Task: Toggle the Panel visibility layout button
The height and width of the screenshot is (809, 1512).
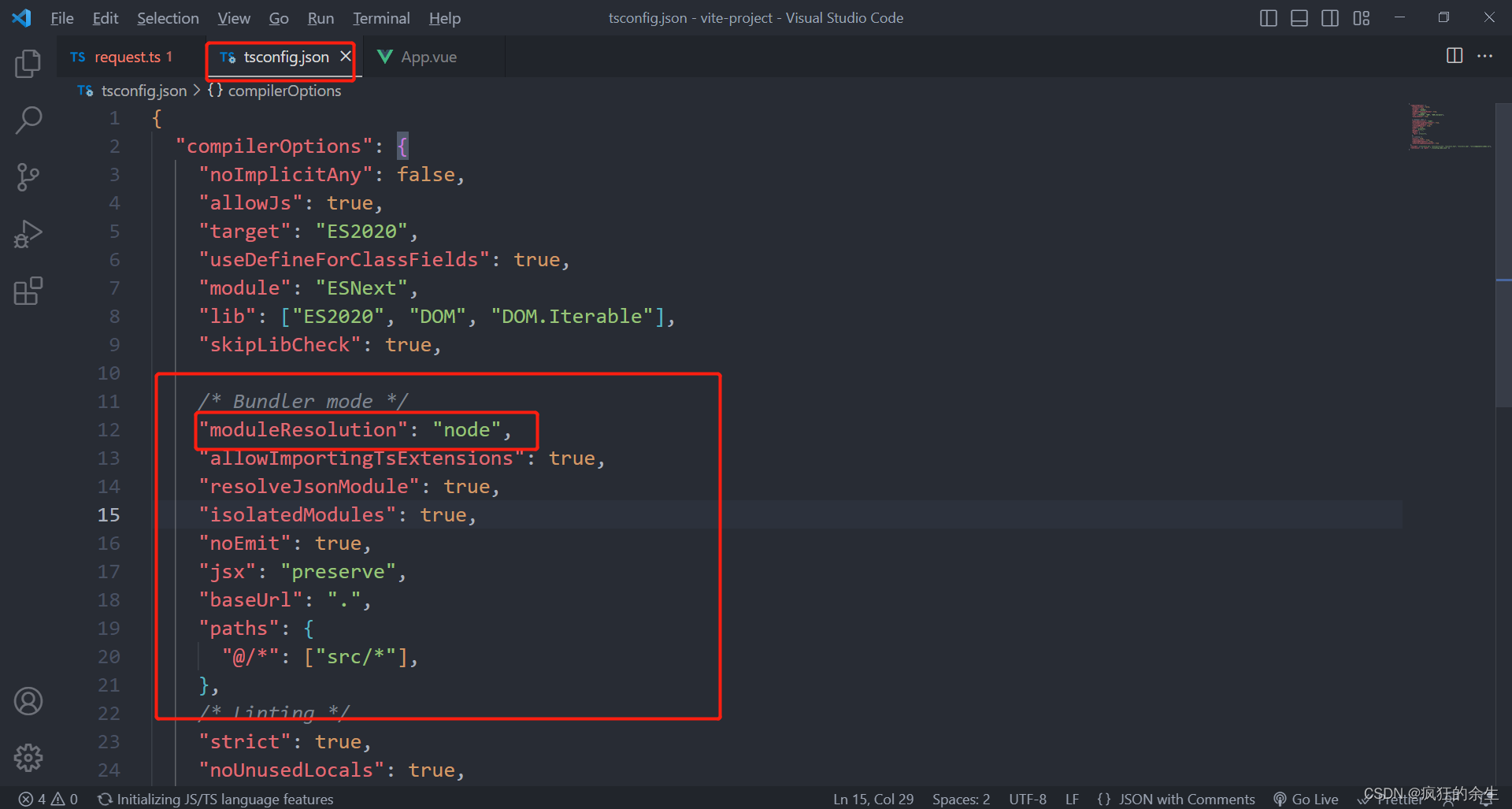Action: (x=1299, y=17)
